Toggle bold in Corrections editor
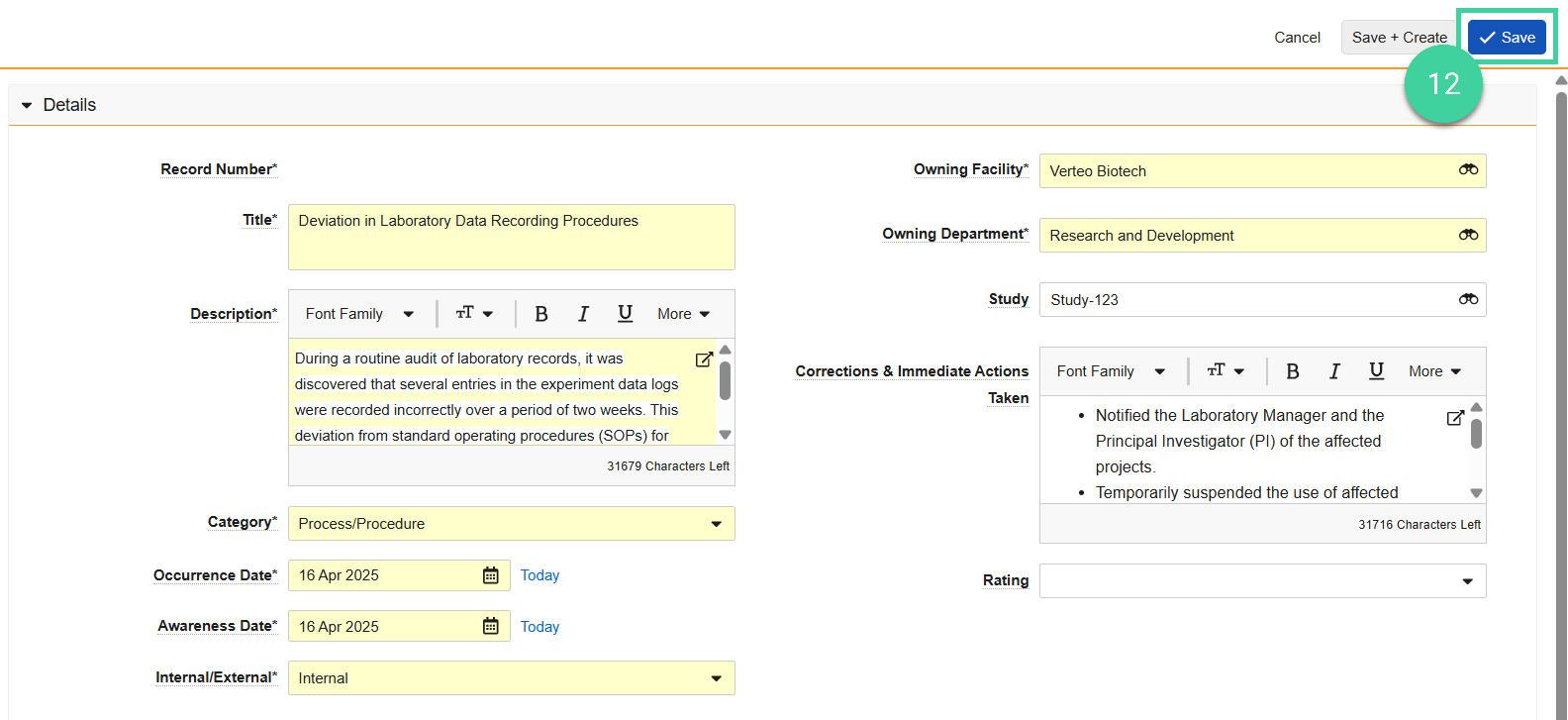 pos(1293,371)
